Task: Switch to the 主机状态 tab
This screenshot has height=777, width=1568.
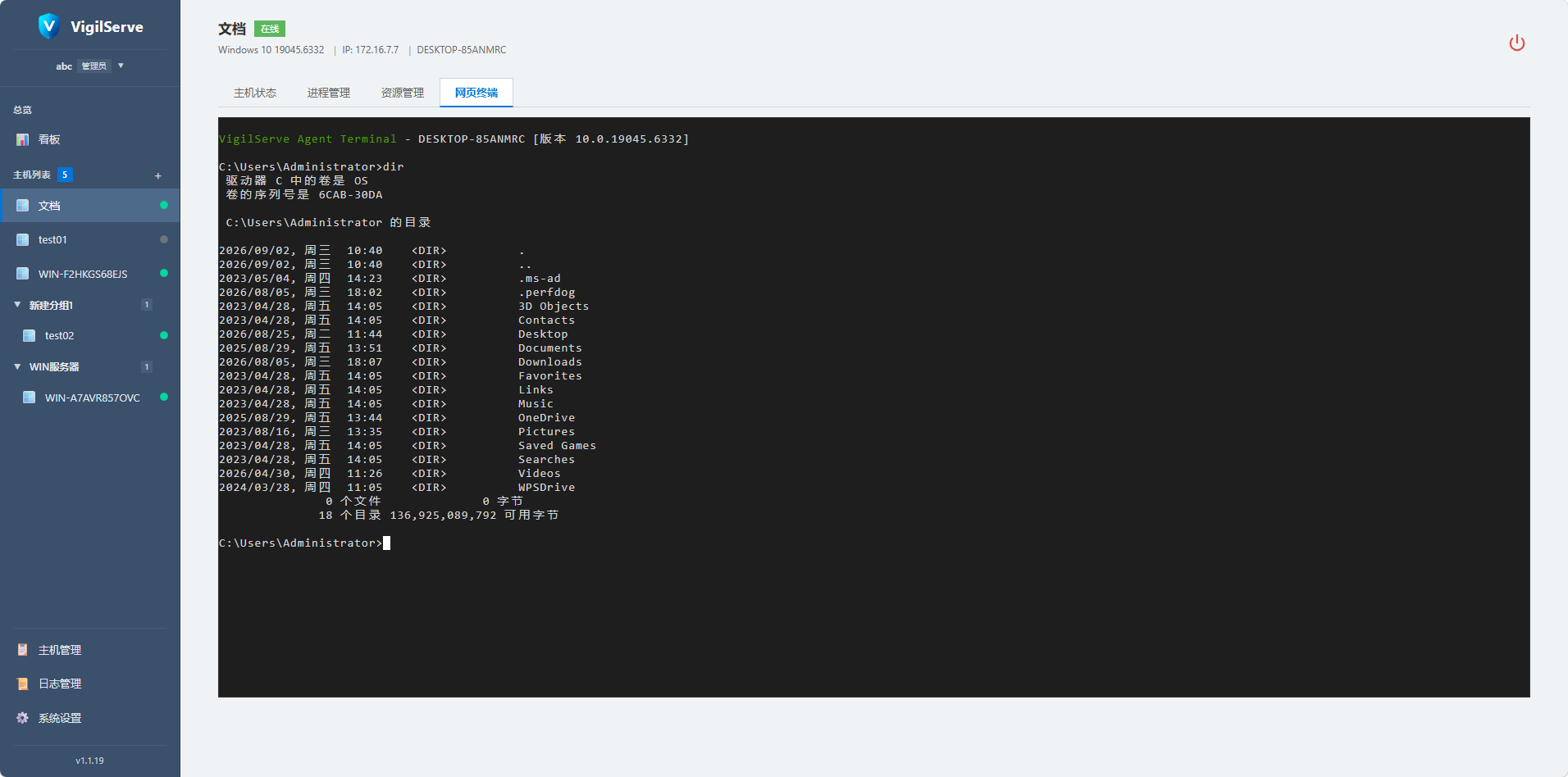Action: click(x=255, y=93)
